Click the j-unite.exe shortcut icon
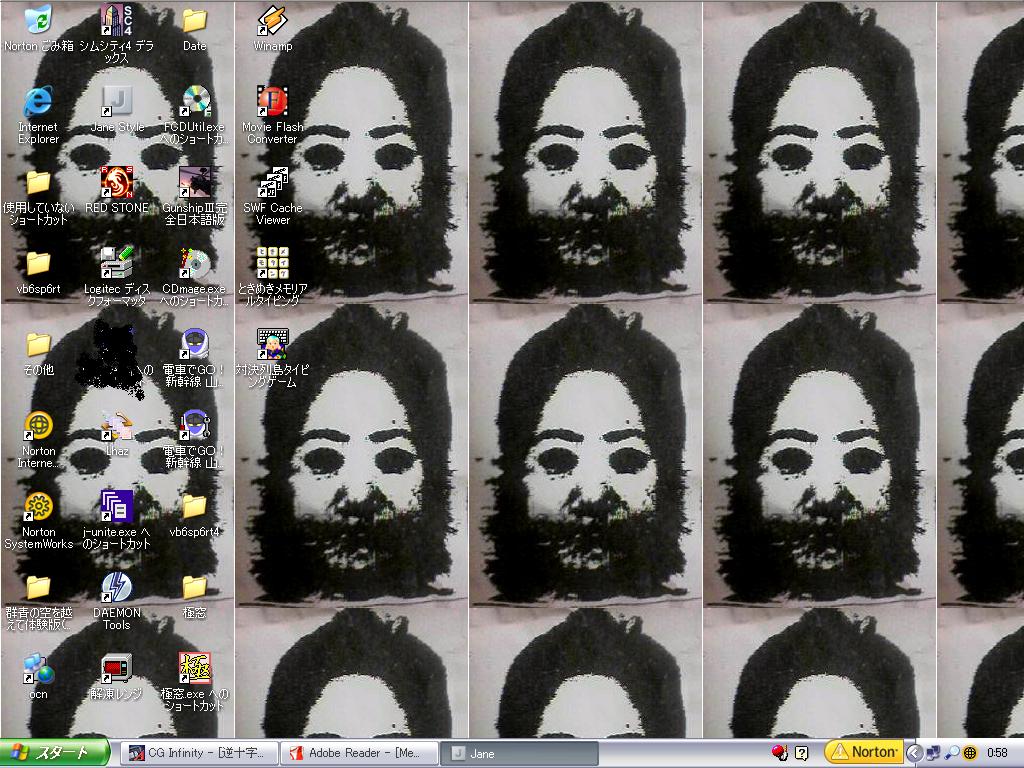Image resolution: width=1024 pixels, height=768 pixels. tap(116, 506)
